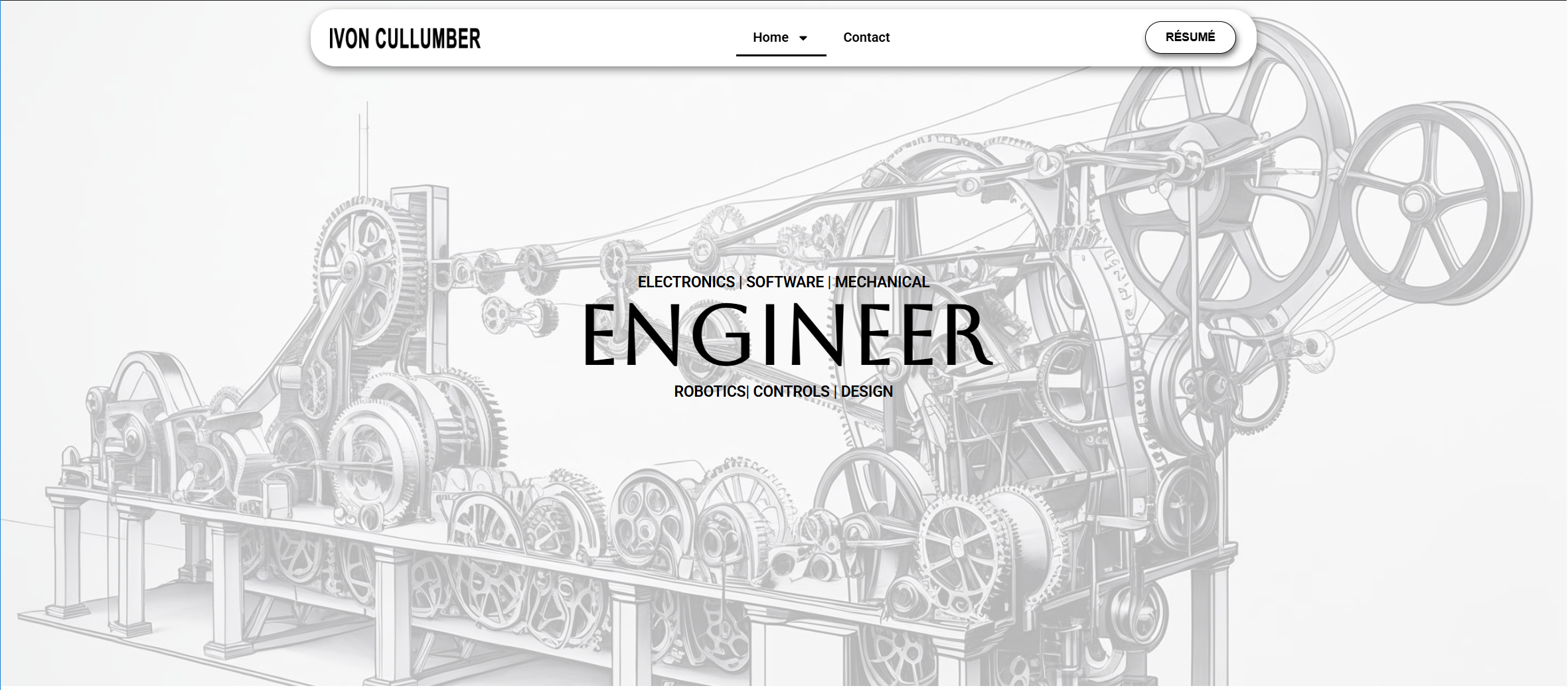Open the Home menu item

[x=770, y=38]
